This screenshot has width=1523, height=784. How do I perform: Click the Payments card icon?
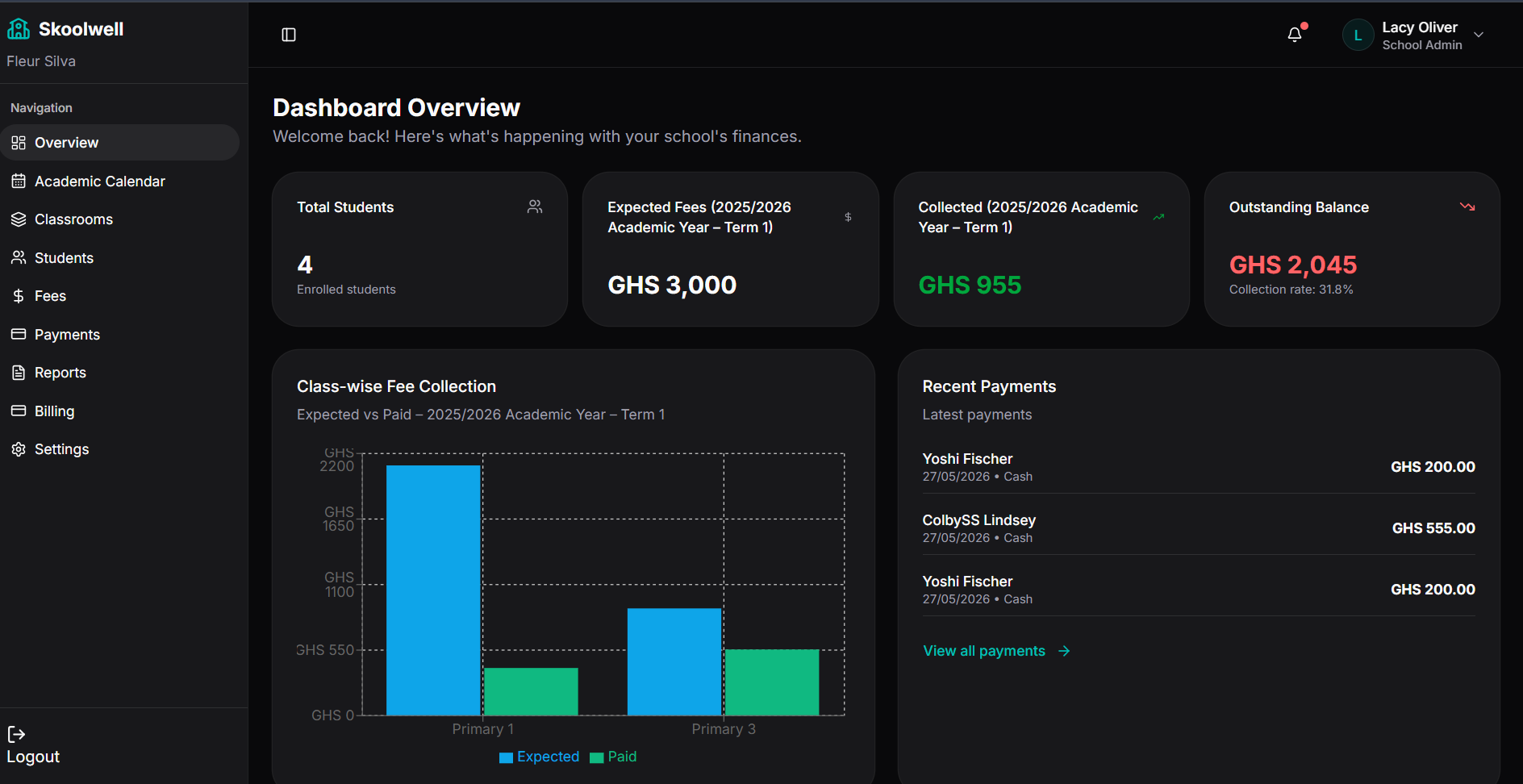click(x=19, y=334)
